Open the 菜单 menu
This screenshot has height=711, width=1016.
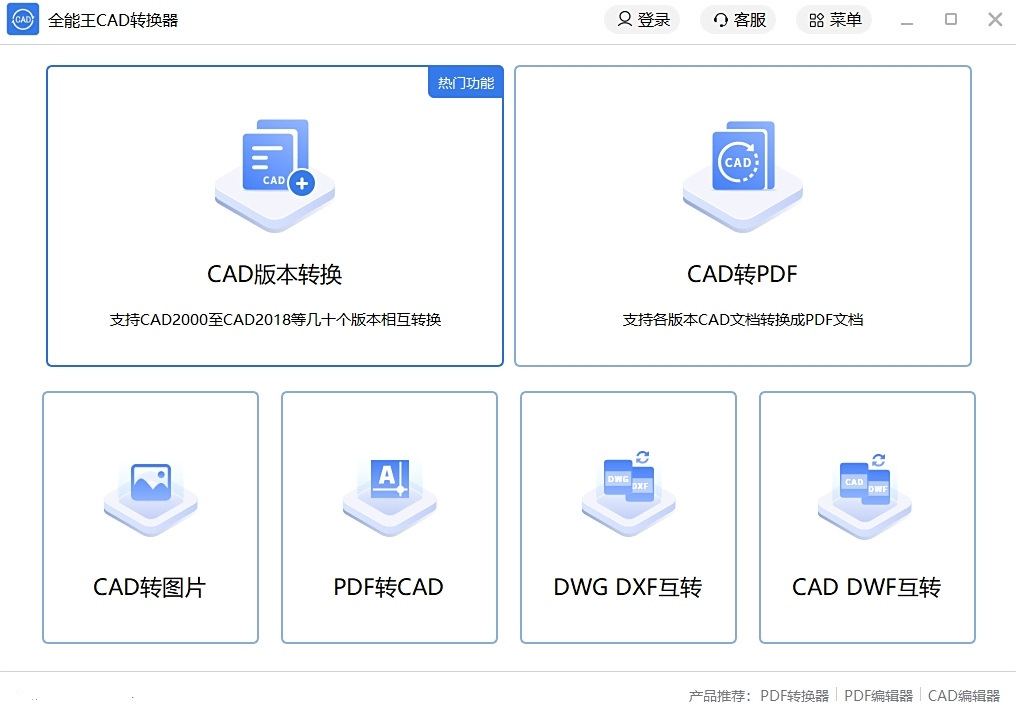pos(834,20)
